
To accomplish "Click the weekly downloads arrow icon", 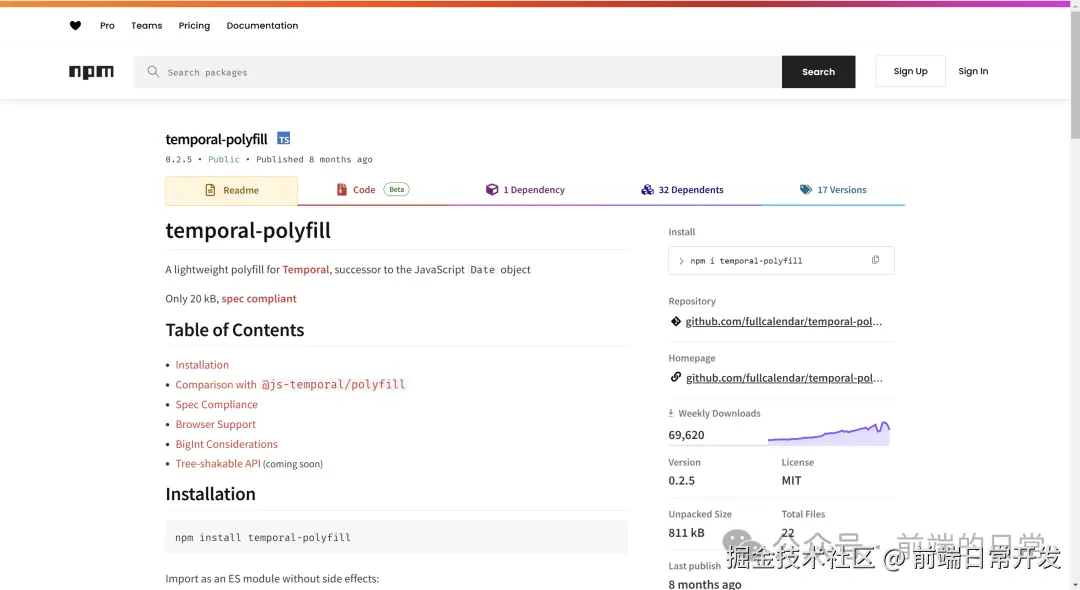I will pos(671,413).
